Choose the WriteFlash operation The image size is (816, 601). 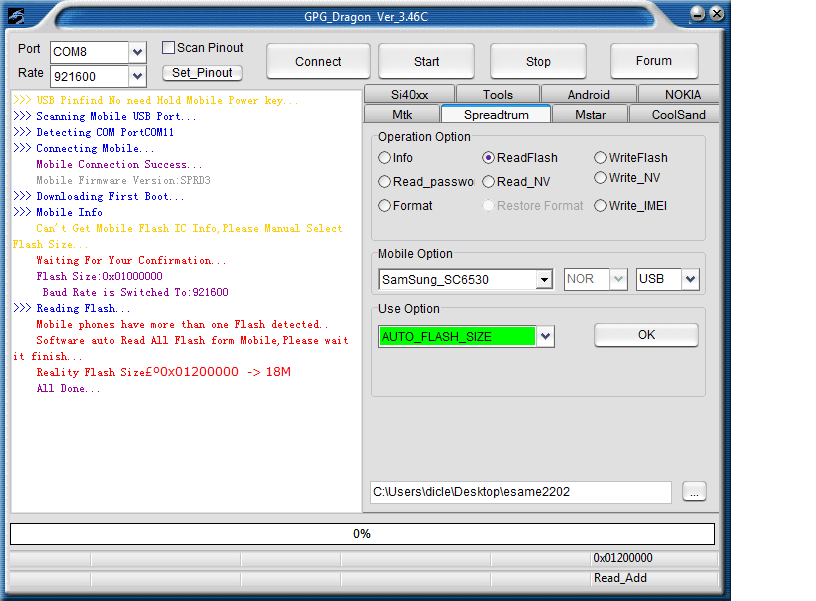(600, 157)
